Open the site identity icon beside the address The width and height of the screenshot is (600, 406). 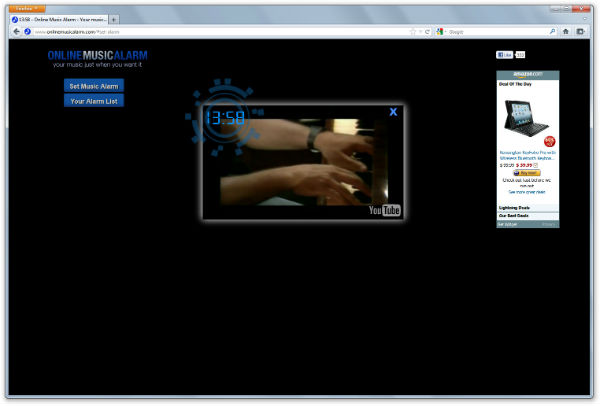[x=27, y=32]
